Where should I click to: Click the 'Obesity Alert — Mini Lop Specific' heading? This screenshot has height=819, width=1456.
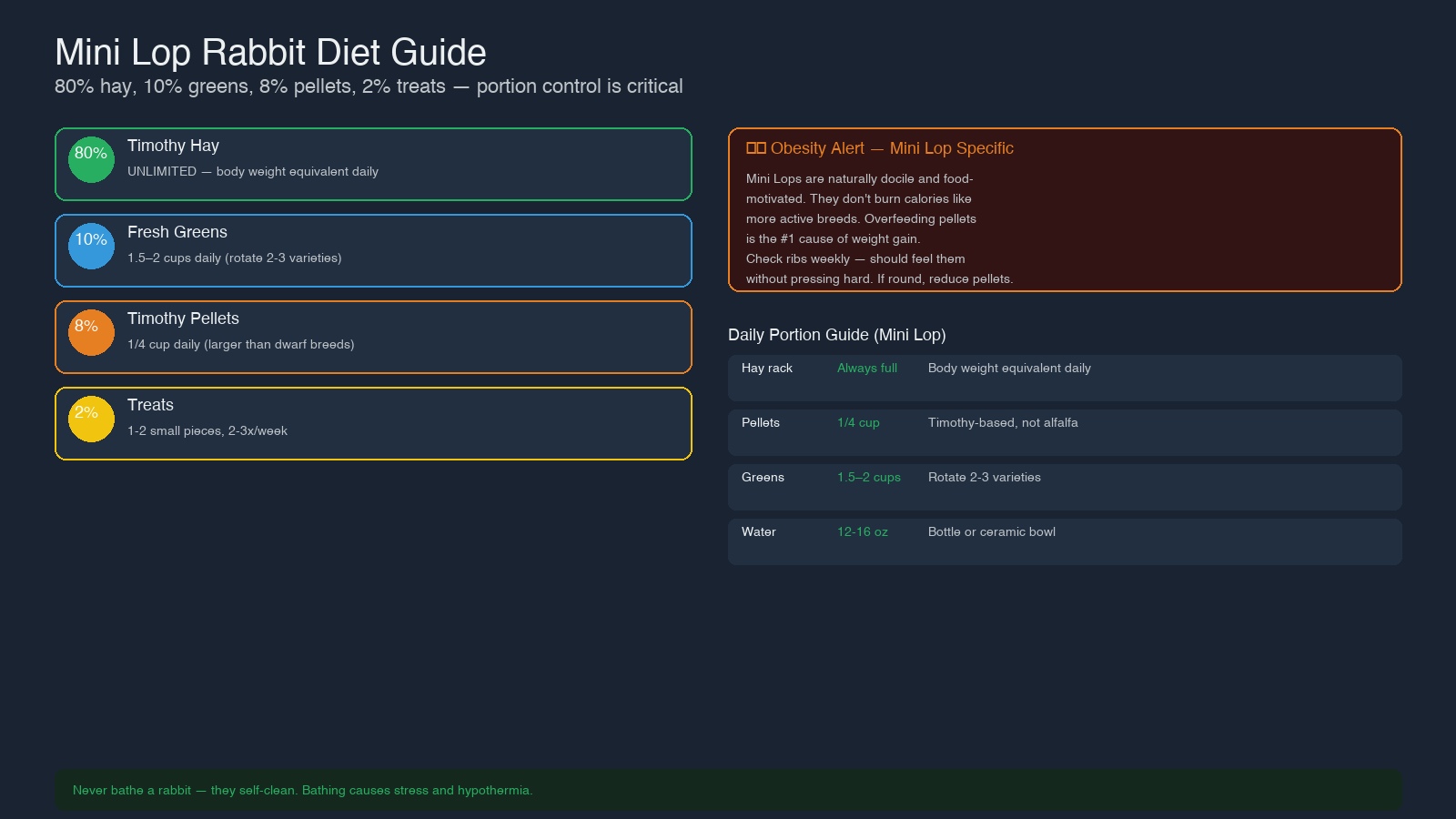[892, 148]
